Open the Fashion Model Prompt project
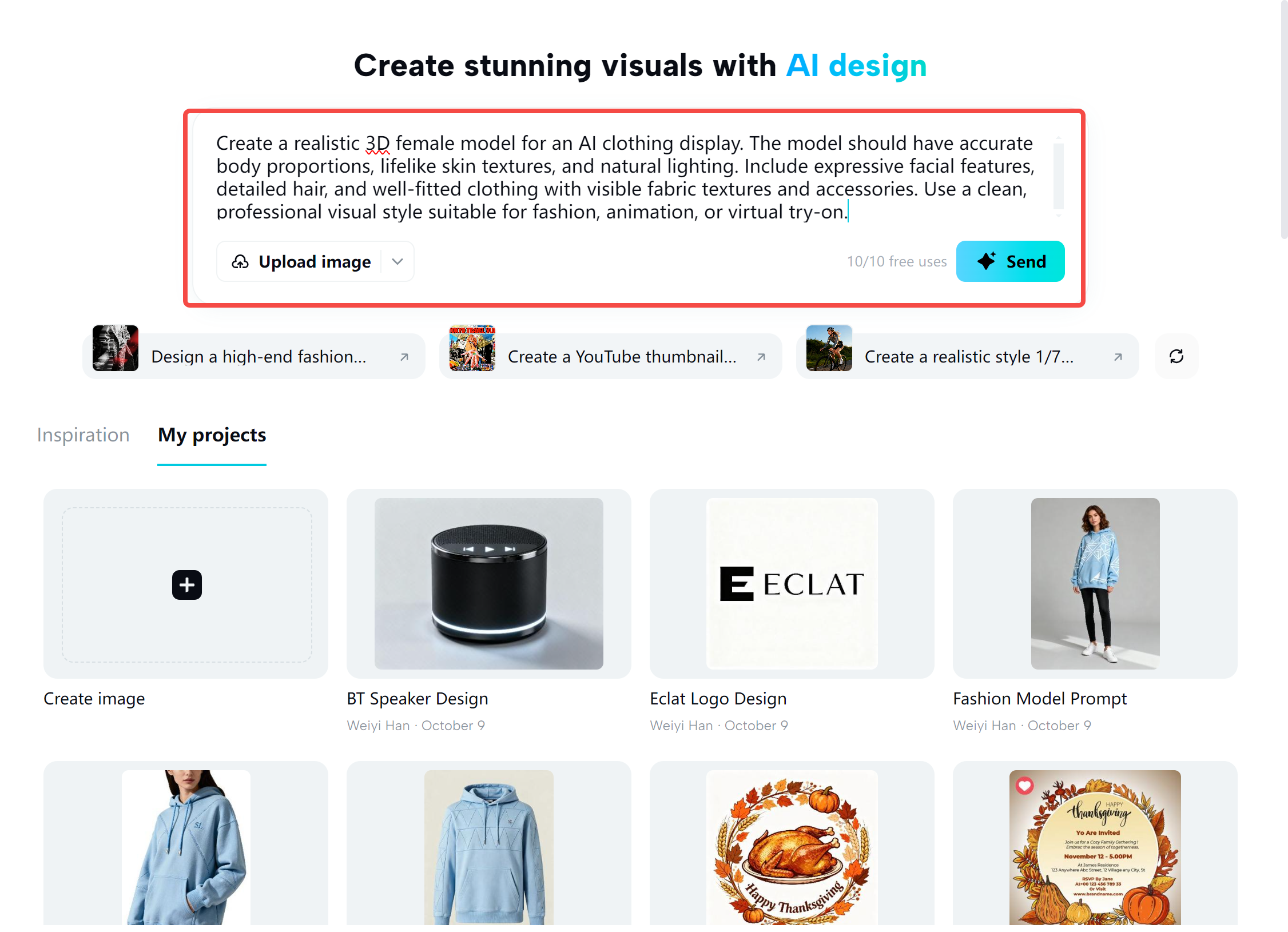 click(x=1095, y=583)
